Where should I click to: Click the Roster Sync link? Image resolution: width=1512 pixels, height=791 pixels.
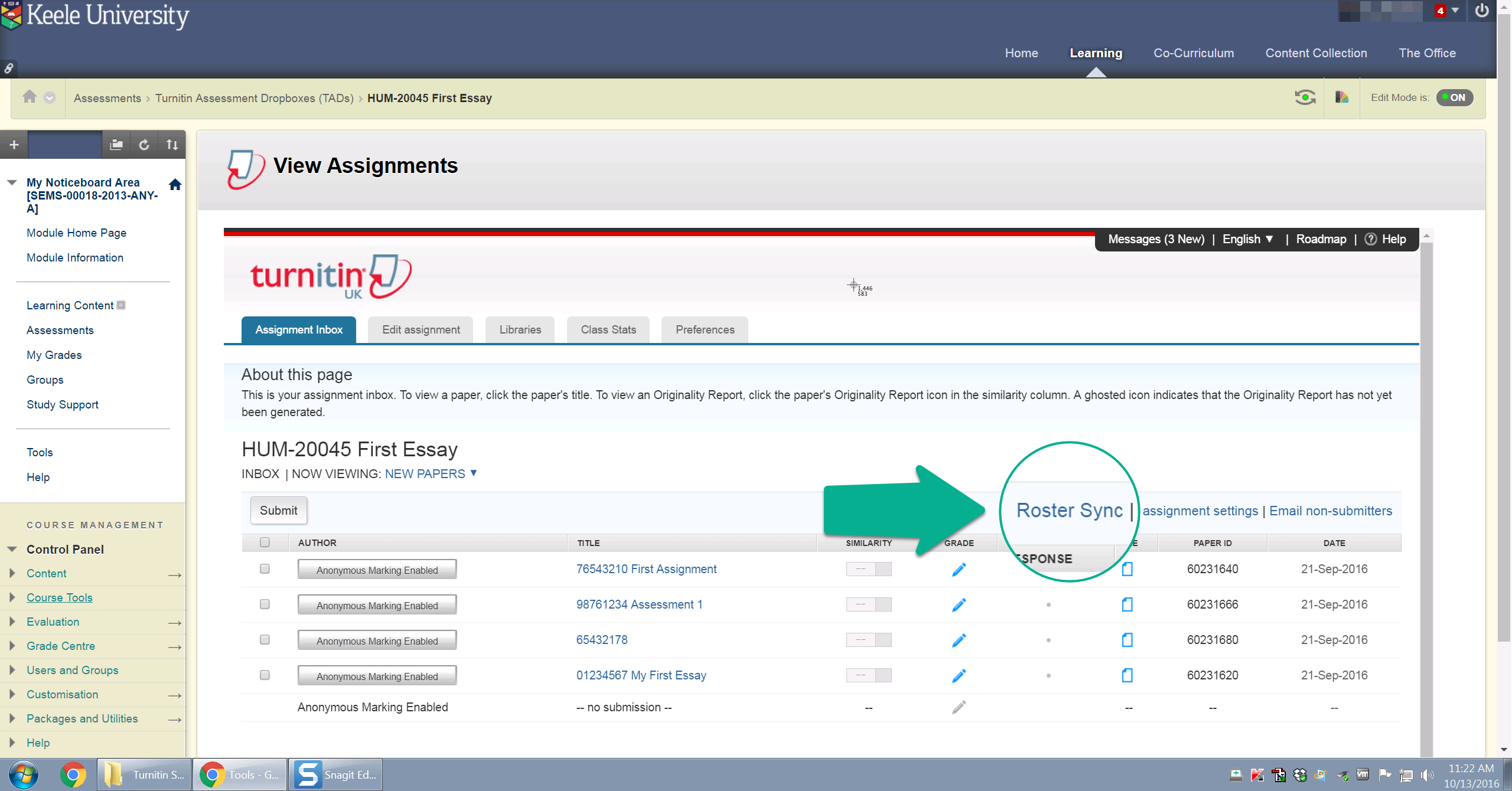click(1070, 511)
